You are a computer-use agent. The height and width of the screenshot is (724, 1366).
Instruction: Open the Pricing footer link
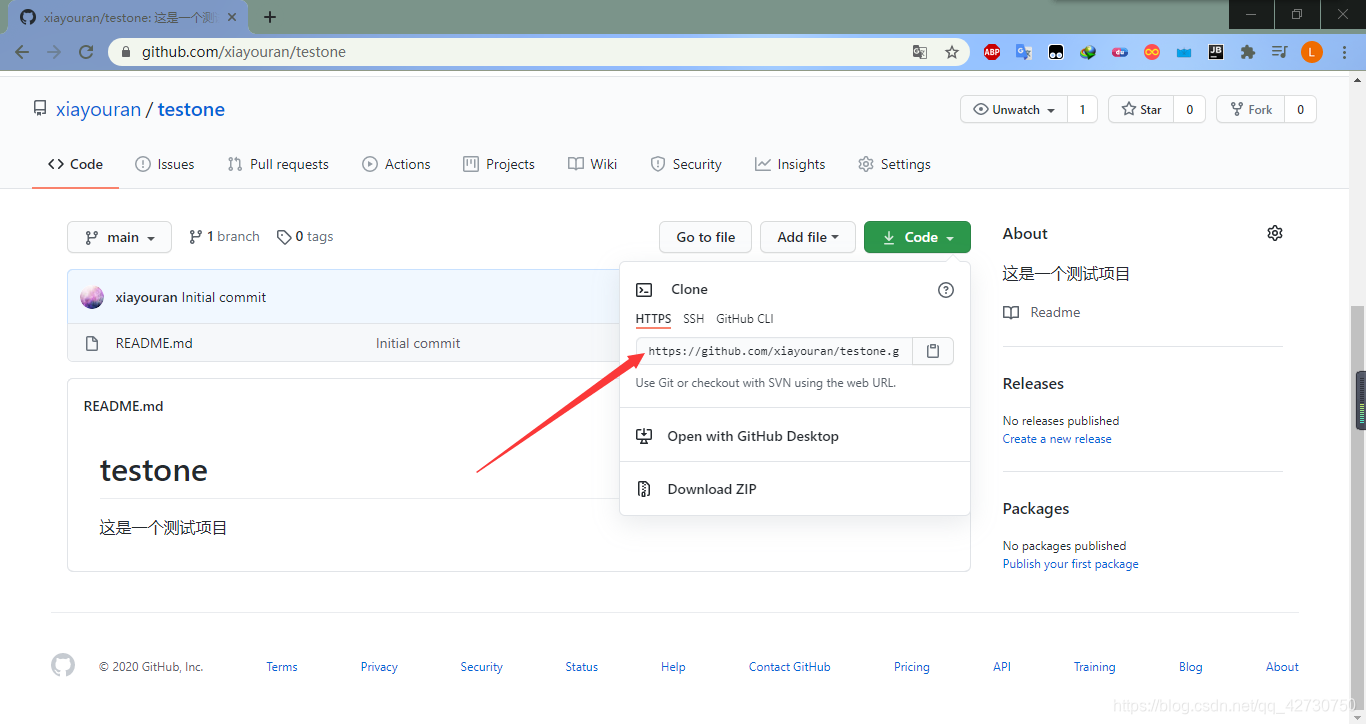click(911, 667)
